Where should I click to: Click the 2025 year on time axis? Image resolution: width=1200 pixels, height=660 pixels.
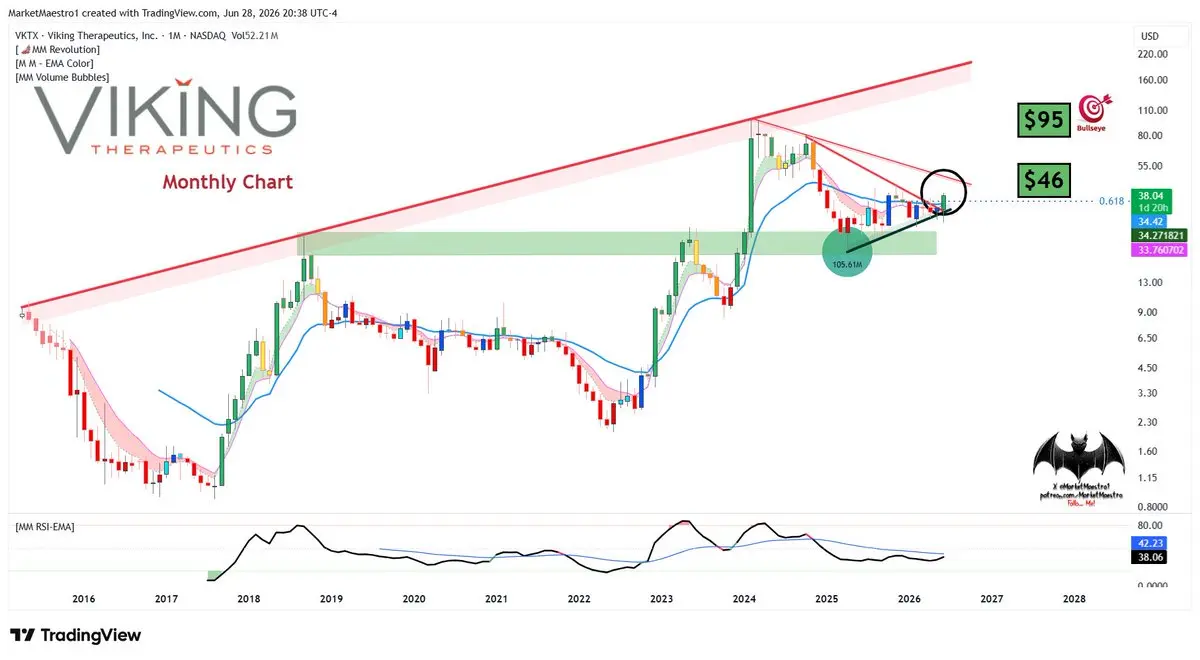pyautogui.click(x=826, y=600)
